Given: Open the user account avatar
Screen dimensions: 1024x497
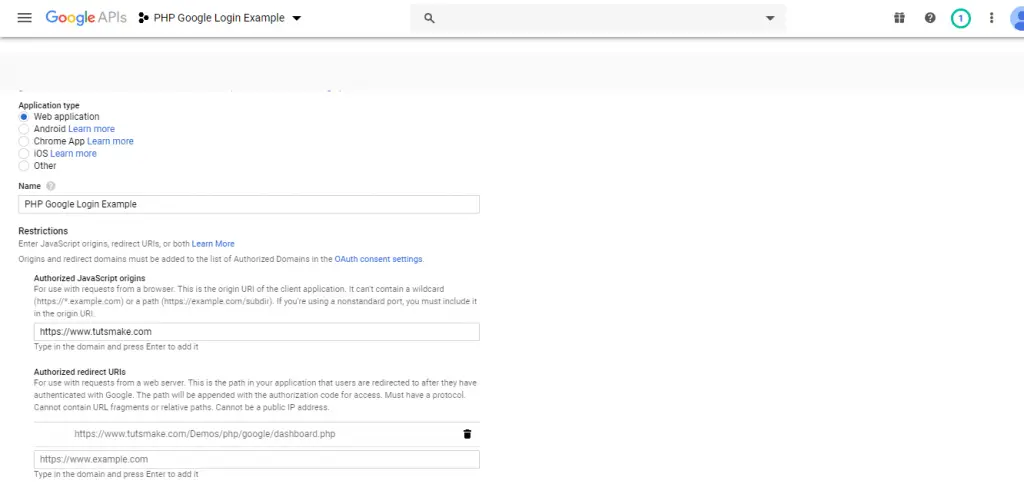Looking at the screenshot, I should coord(1017,18).
